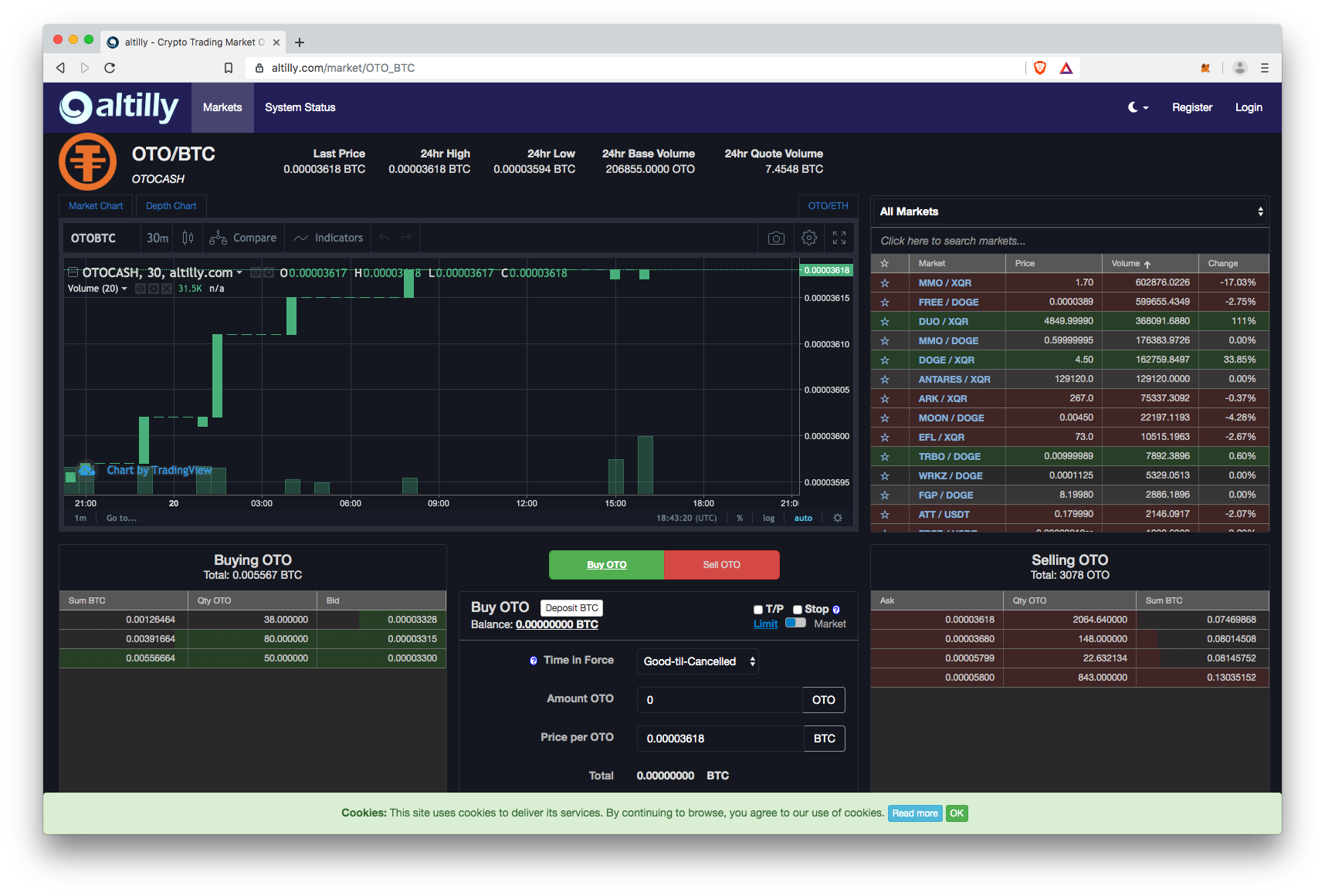Open the candlestick chart style selector
This screenshot has height=896, width=1325.
coord(188,238)
